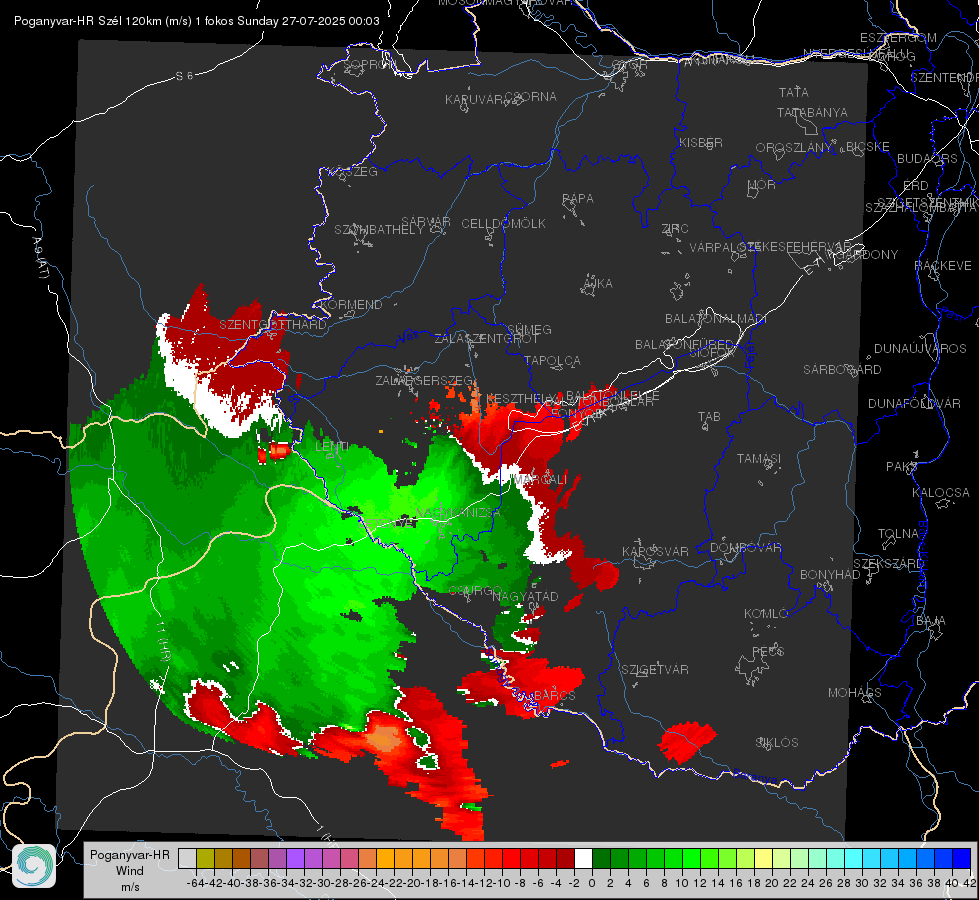Select the SZEKSZARD label
This screenshot has width=979, height=900.
pos(888,564)
